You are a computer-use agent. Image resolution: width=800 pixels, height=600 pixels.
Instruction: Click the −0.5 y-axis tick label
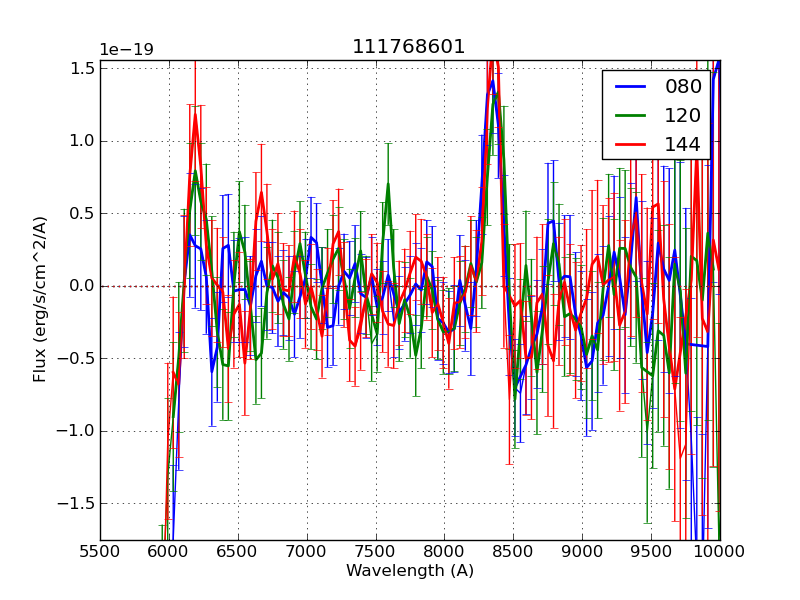coord(79,359)
